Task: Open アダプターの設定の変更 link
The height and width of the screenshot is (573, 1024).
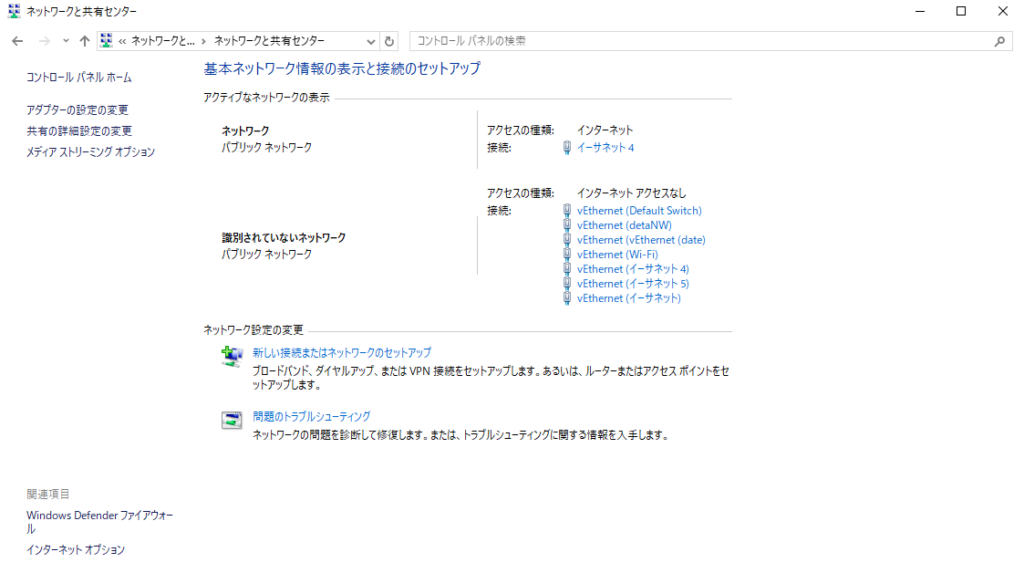Action: [77, 110]
